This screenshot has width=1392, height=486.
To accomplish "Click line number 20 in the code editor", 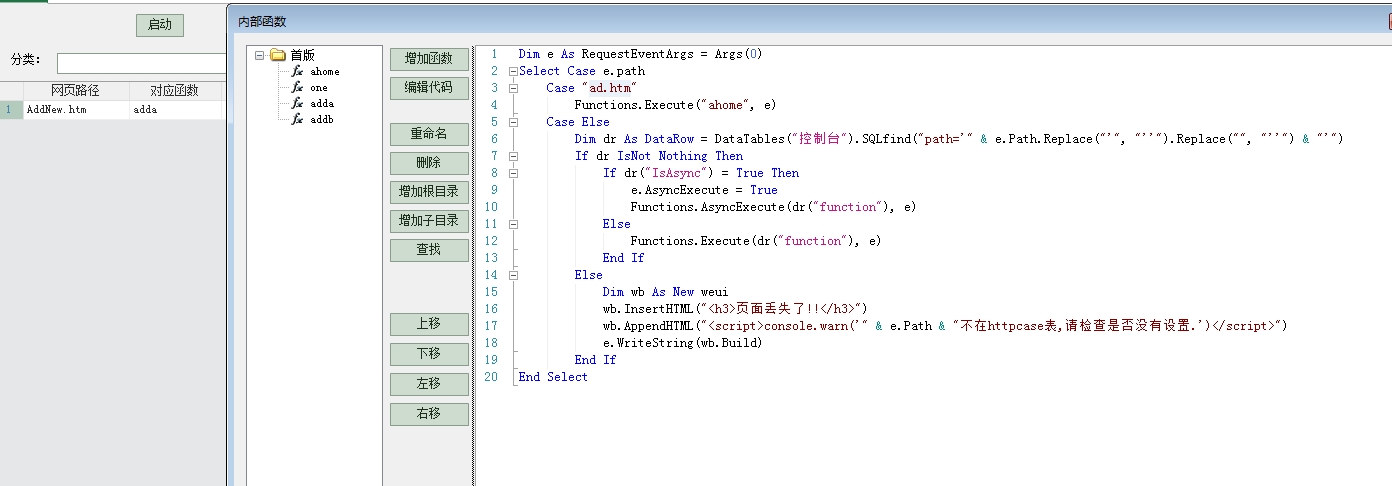I will 490,377.
